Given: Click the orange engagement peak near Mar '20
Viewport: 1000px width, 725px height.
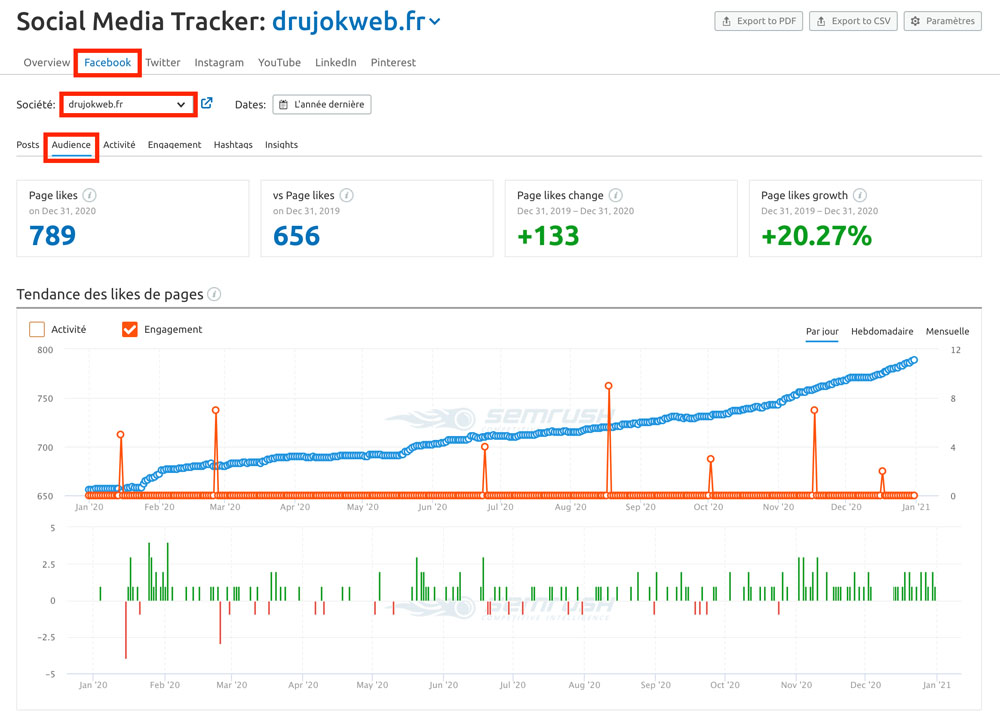Looking at the screenshot, I should 216,410.
